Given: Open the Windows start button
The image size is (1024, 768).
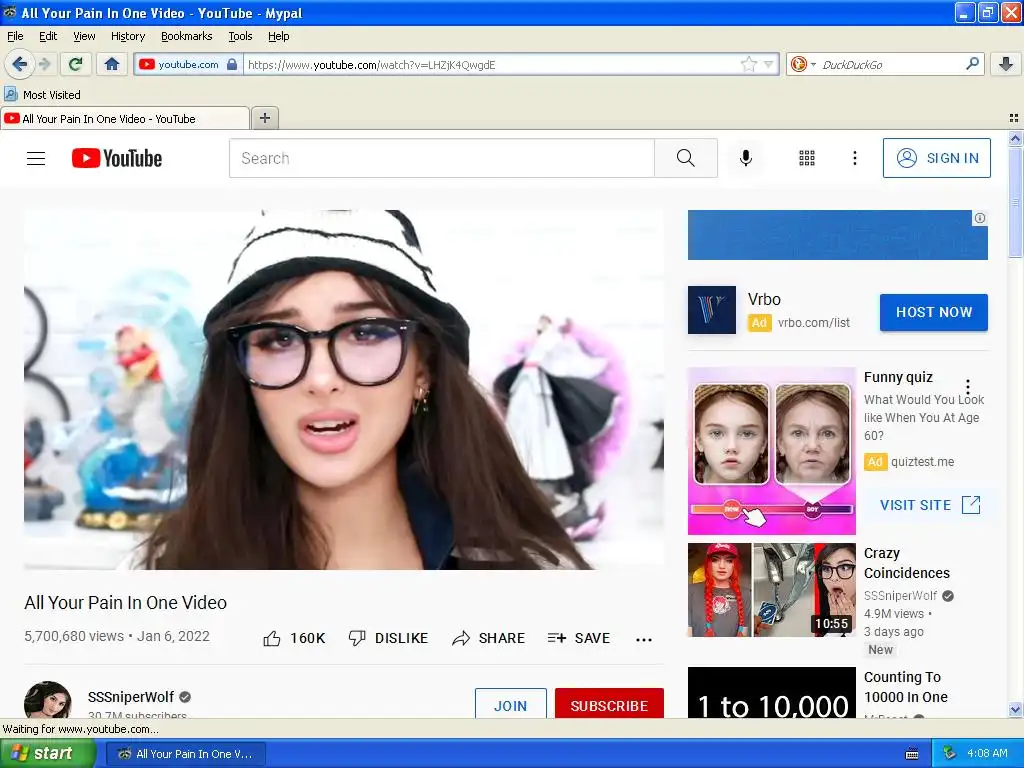Looking at the screenshot, I should click(x=47, y=753).
